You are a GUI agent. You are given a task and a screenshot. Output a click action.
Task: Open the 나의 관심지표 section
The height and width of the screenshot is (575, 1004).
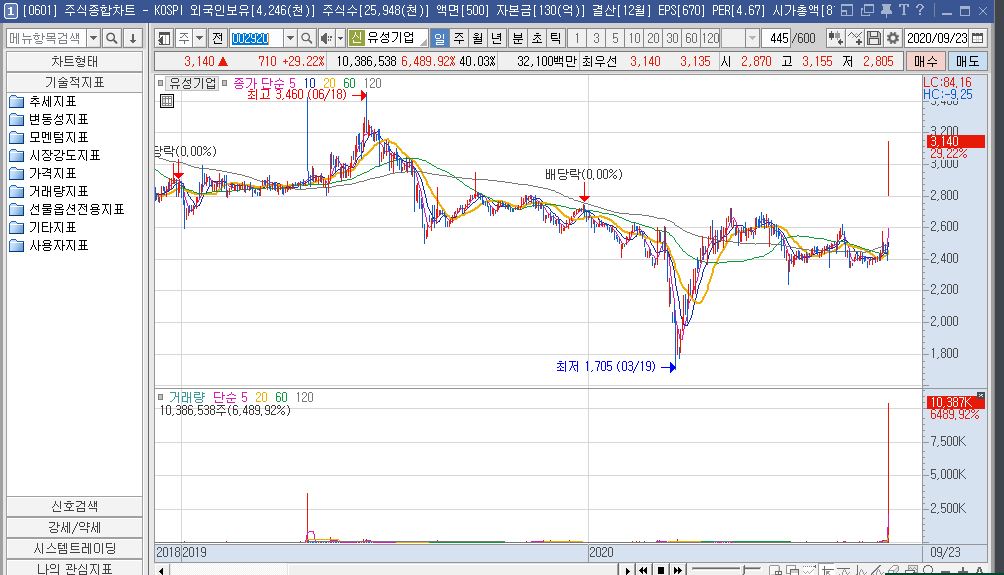(x=74, y=568)
